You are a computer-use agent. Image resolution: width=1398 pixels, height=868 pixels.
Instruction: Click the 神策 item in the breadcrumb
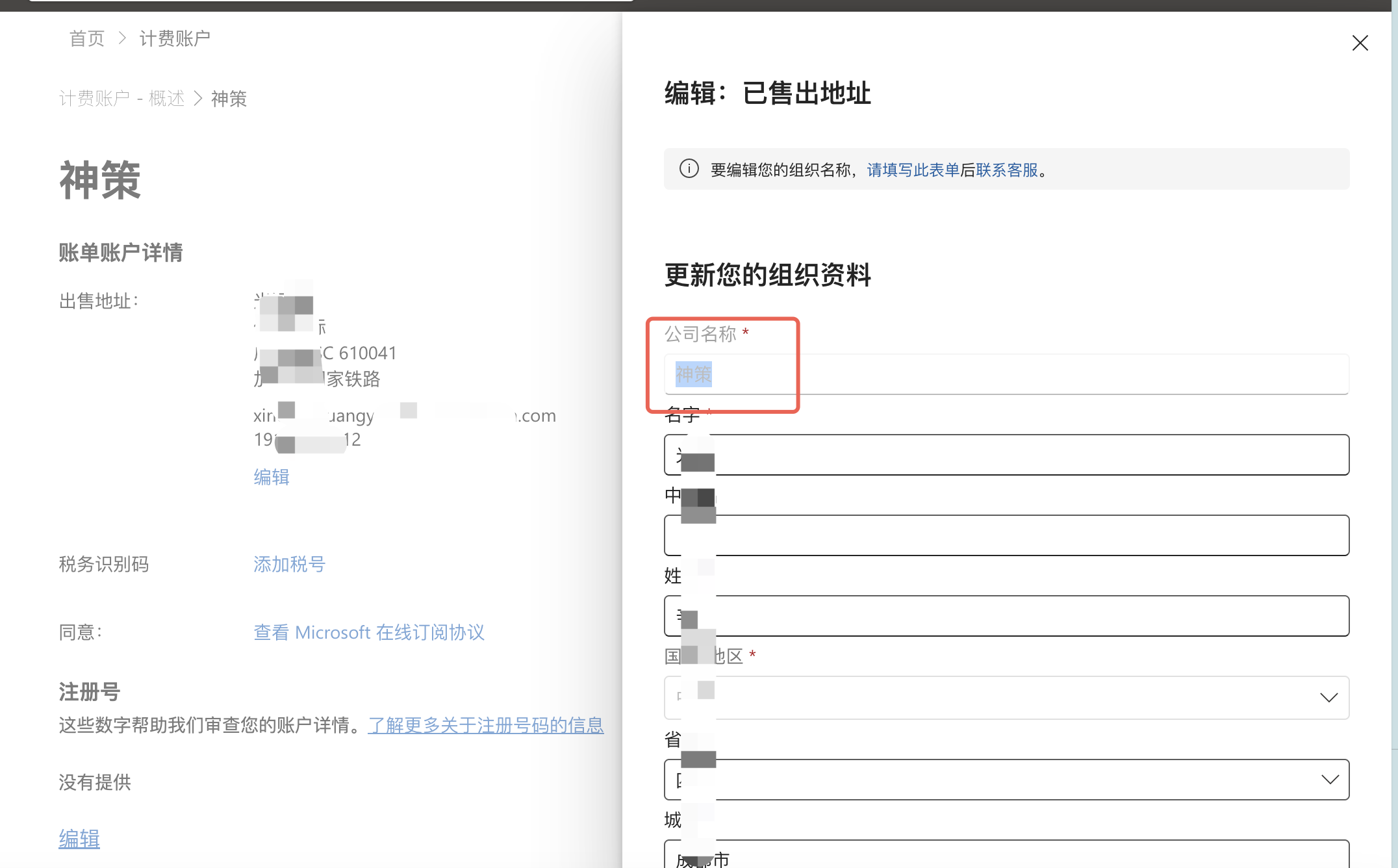pyautogui.click(x=229, y=98)
